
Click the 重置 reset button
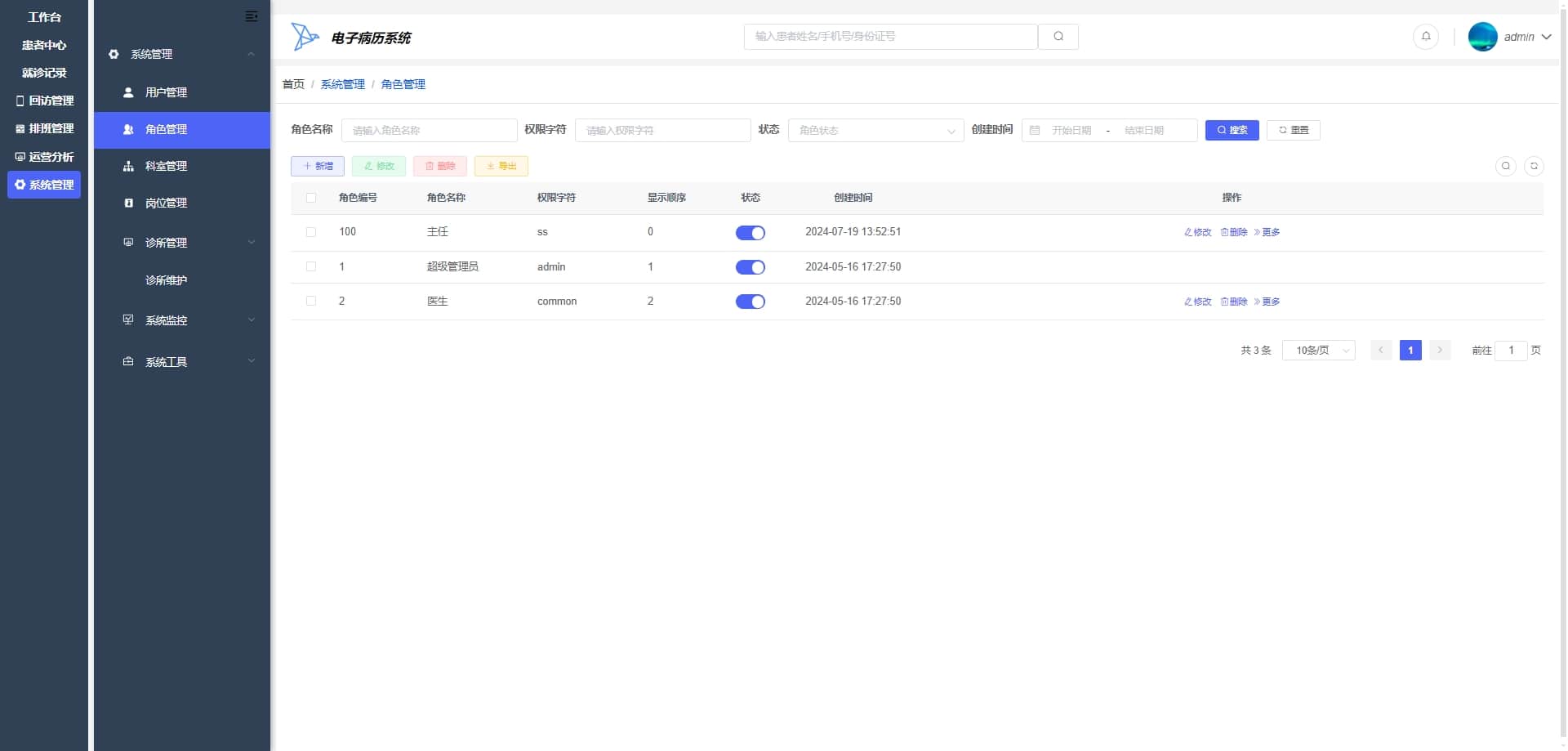pos(1294,131)
